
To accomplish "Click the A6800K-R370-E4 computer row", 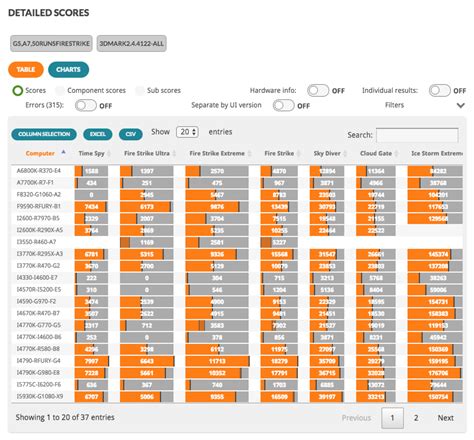I will pos(237,171).
